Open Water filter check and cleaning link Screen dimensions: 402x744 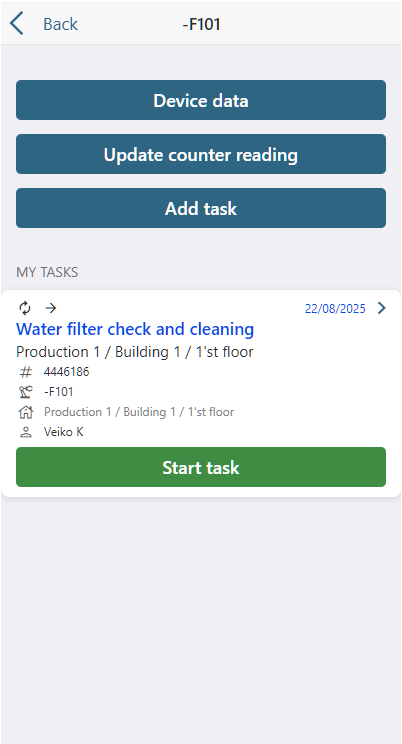click(135, 329)
